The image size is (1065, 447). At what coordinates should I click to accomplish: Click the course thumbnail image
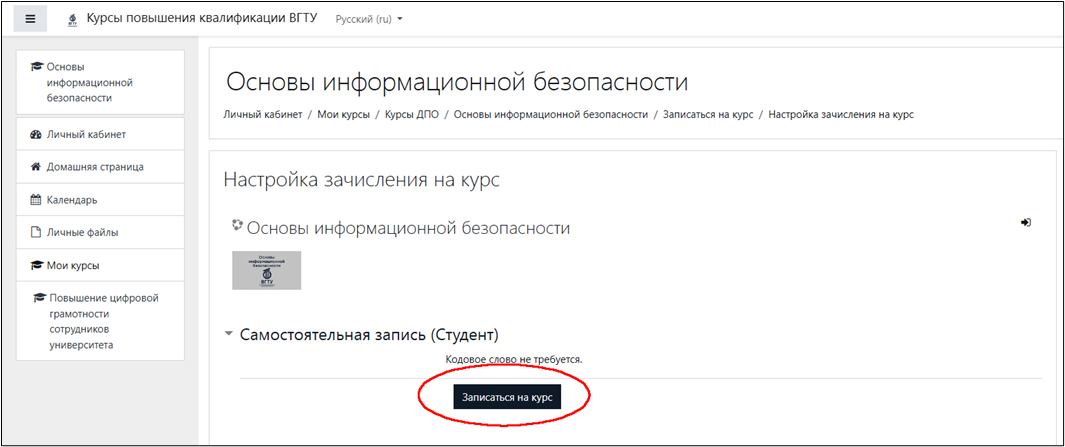266,270
